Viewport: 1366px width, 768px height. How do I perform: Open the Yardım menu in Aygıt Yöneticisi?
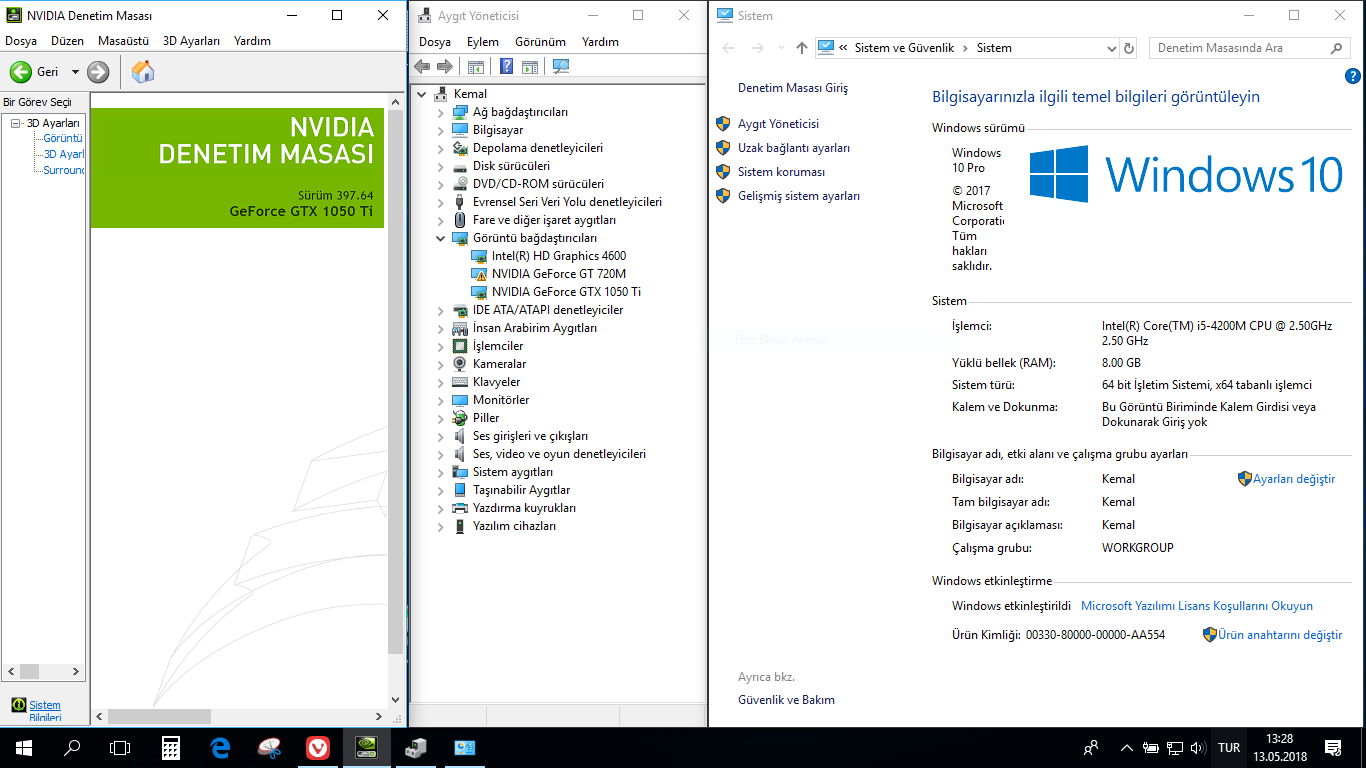[600, 42]
